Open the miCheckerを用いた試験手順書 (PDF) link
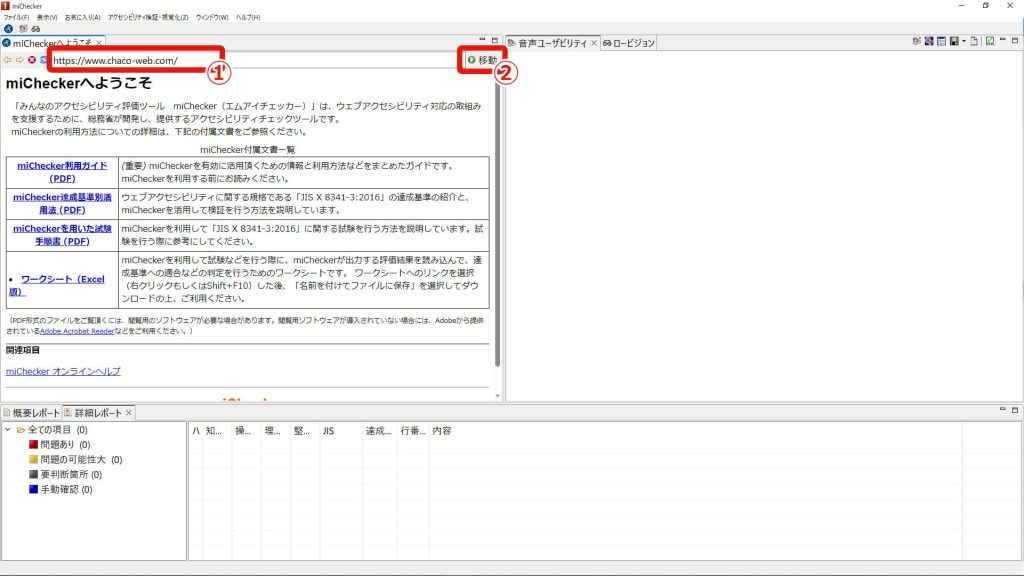Image resolution: width=1024 pixels, height=576 pixels. point(62,234)
